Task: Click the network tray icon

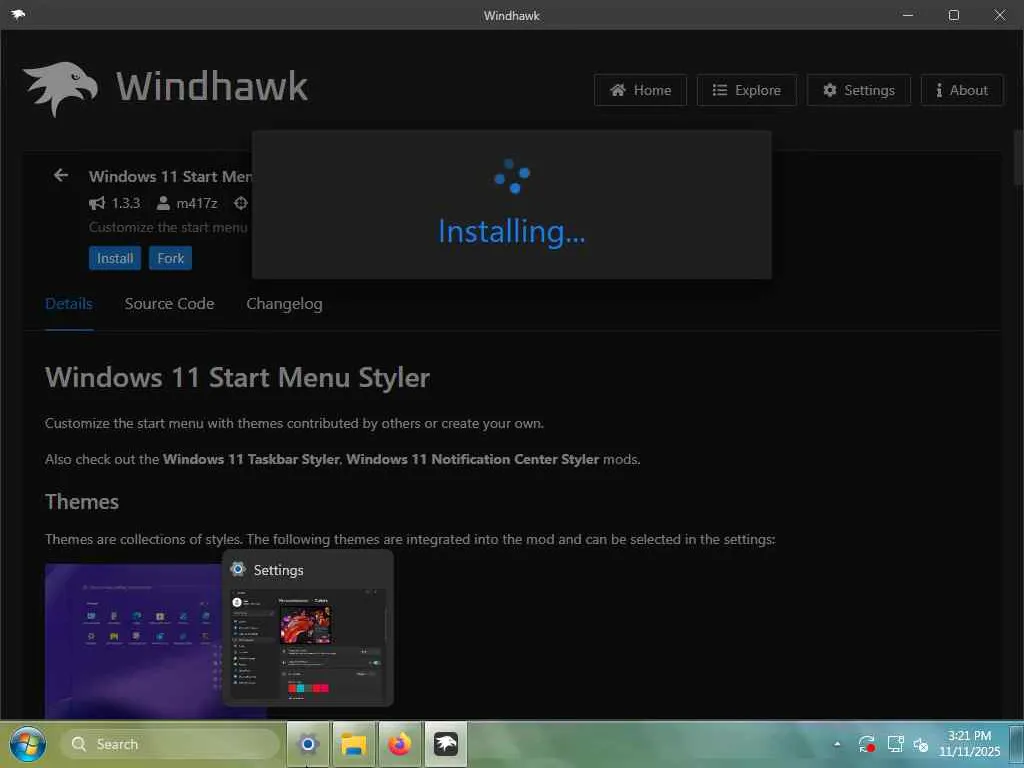Action: 895,744
